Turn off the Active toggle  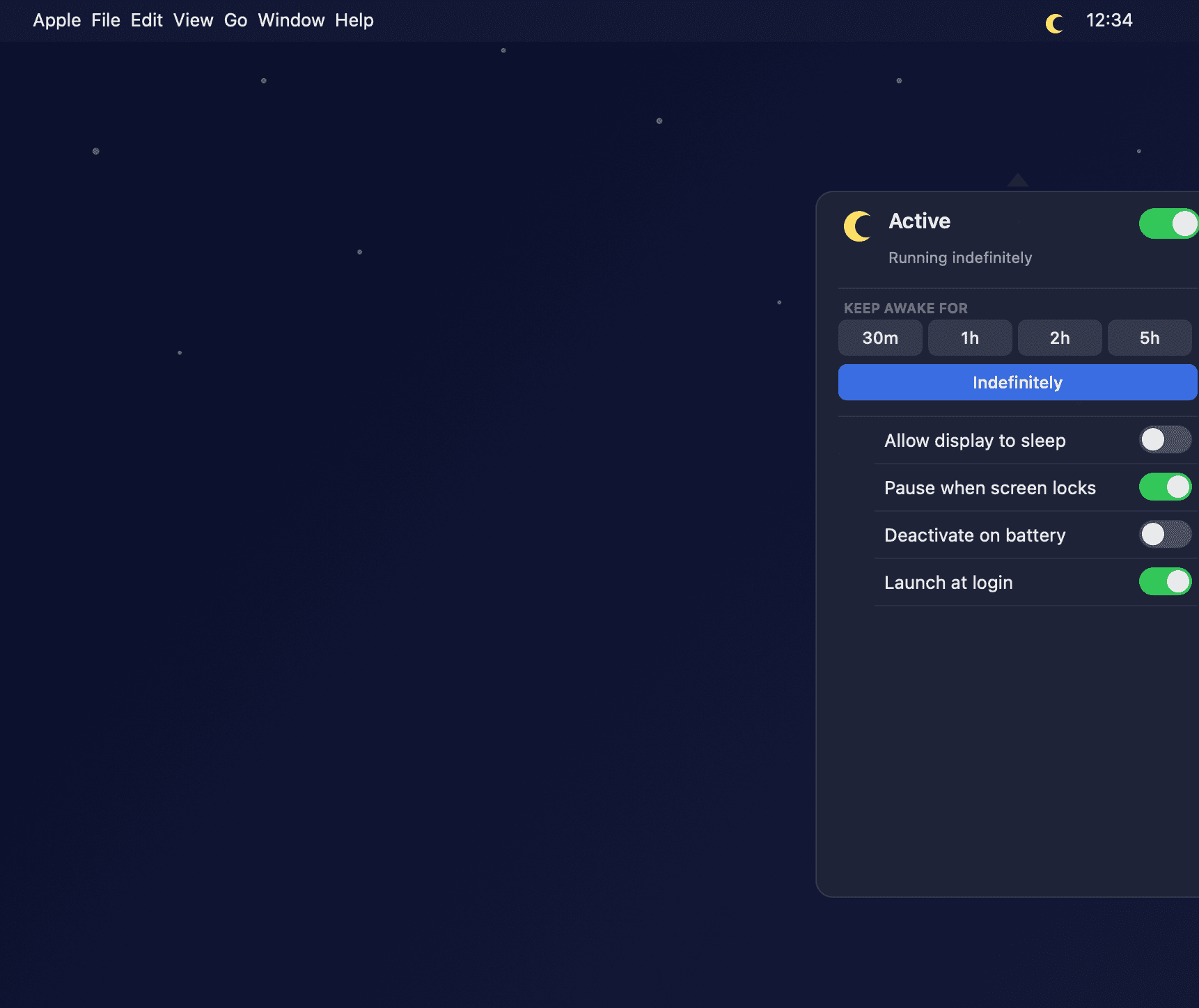(x=1168, y=223)
